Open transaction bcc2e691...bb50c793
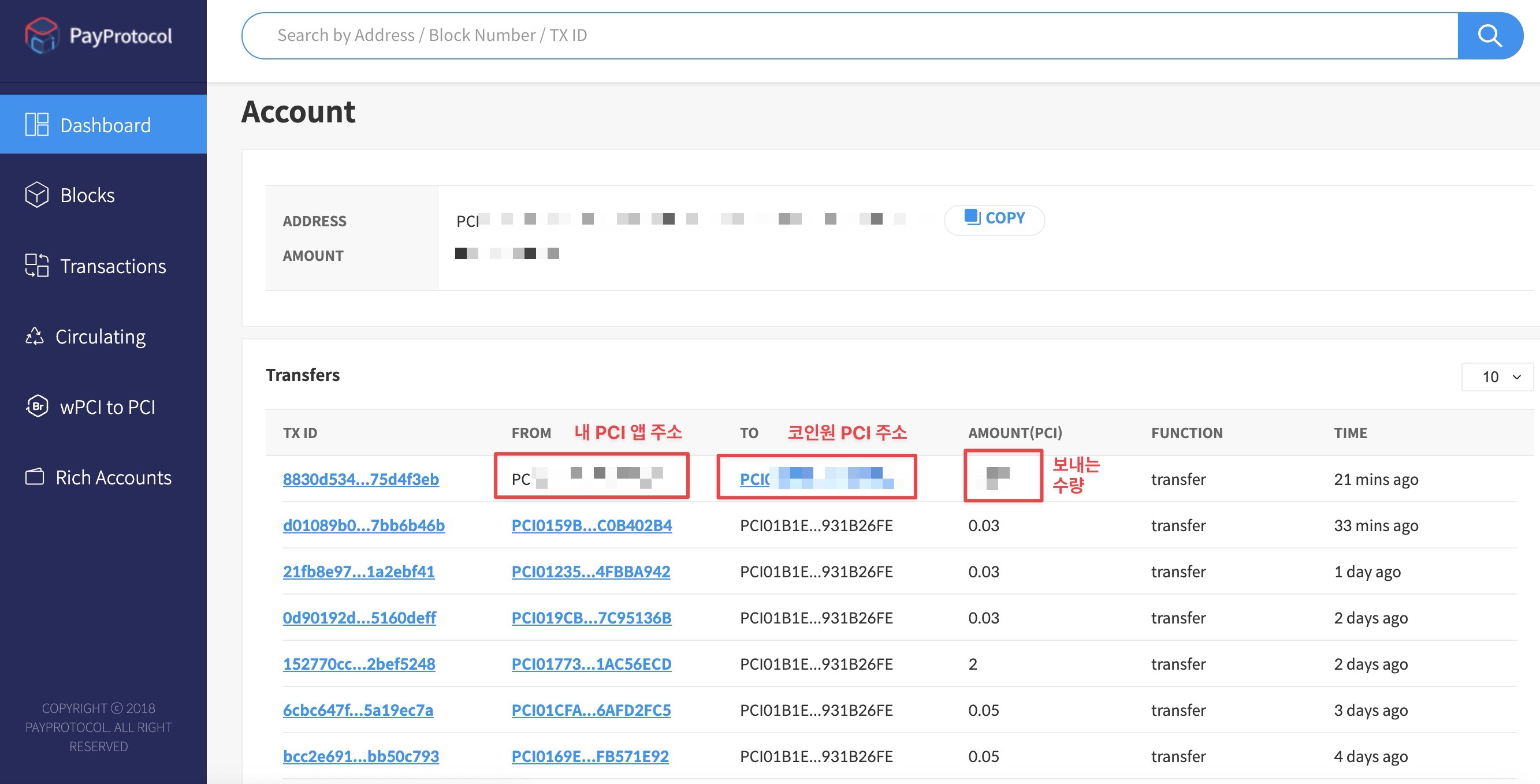 pyautogui.click(x=360, y=756)
